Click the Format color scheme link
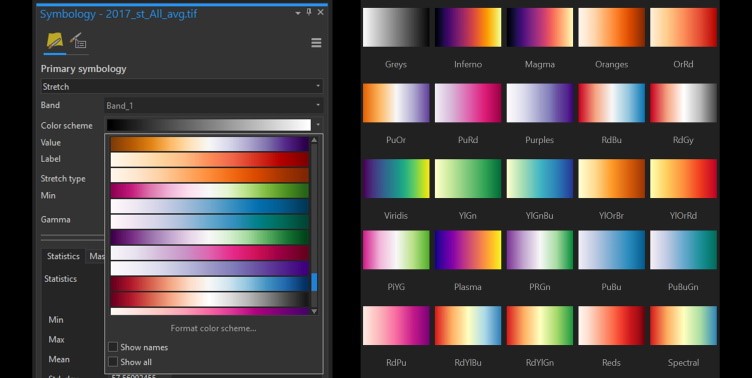752x378 pixels. point(213,328)
